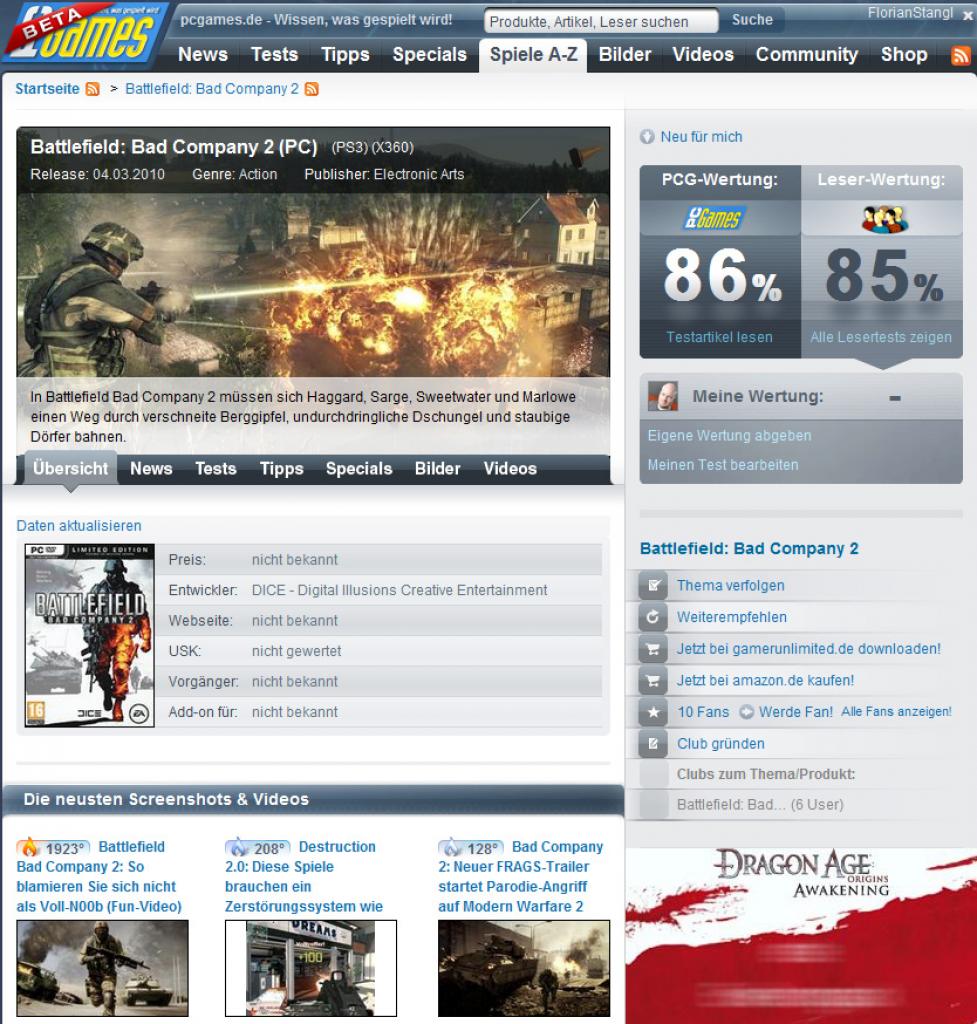Click the Thema verfolgen checkmark icon
The image size is (977, 1024).
click(652, 586)
